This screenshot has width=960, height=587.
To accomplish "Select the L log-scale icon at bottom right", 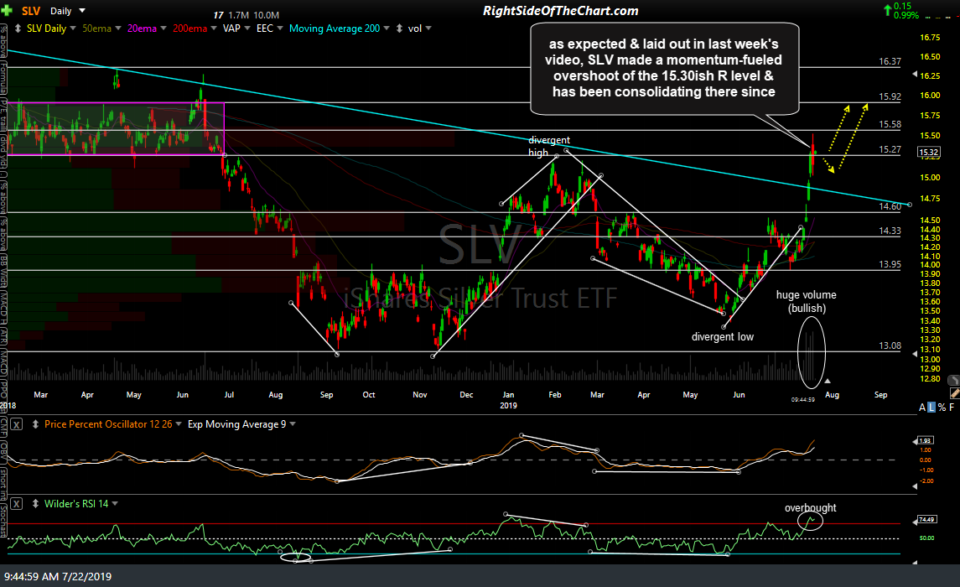I will tap(931, 407).
